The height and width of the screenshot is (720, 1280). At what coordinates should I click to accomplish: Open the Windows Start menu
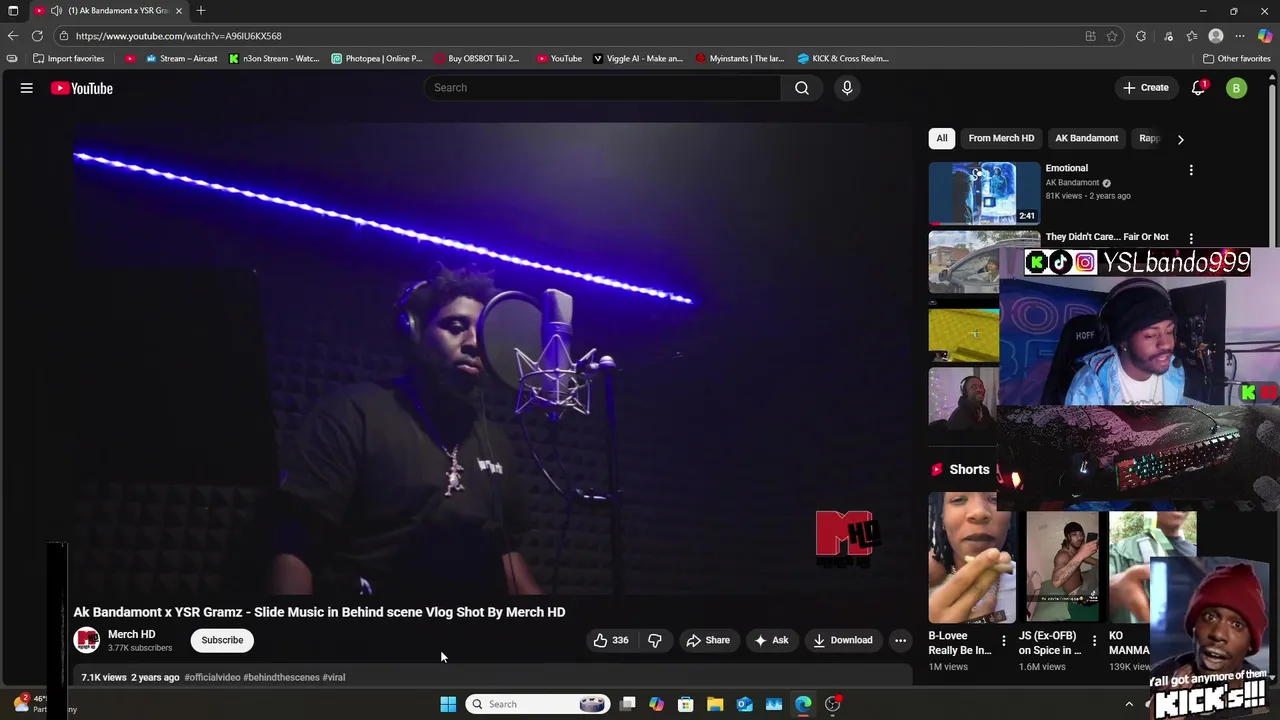click(x=448, y=704)
